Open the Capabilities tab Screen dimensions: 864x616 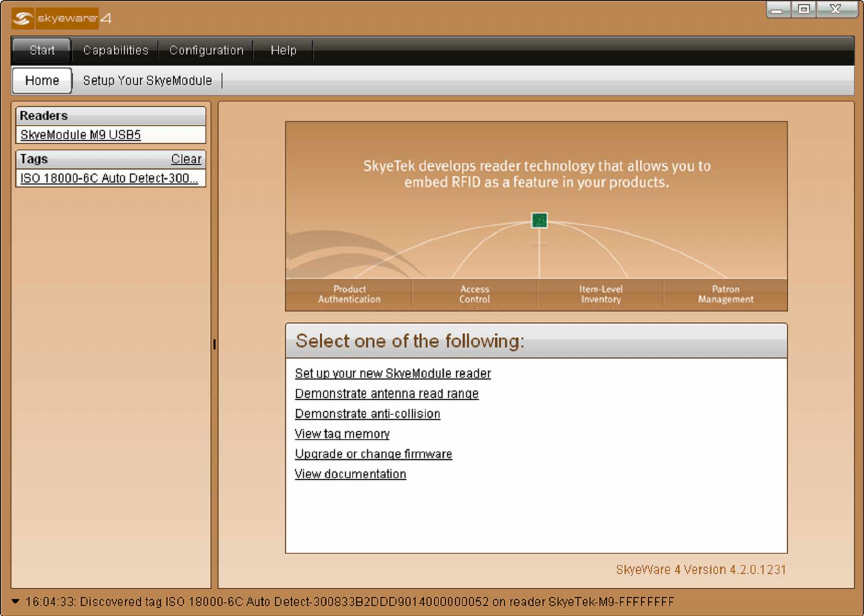(x=116, y=50)
